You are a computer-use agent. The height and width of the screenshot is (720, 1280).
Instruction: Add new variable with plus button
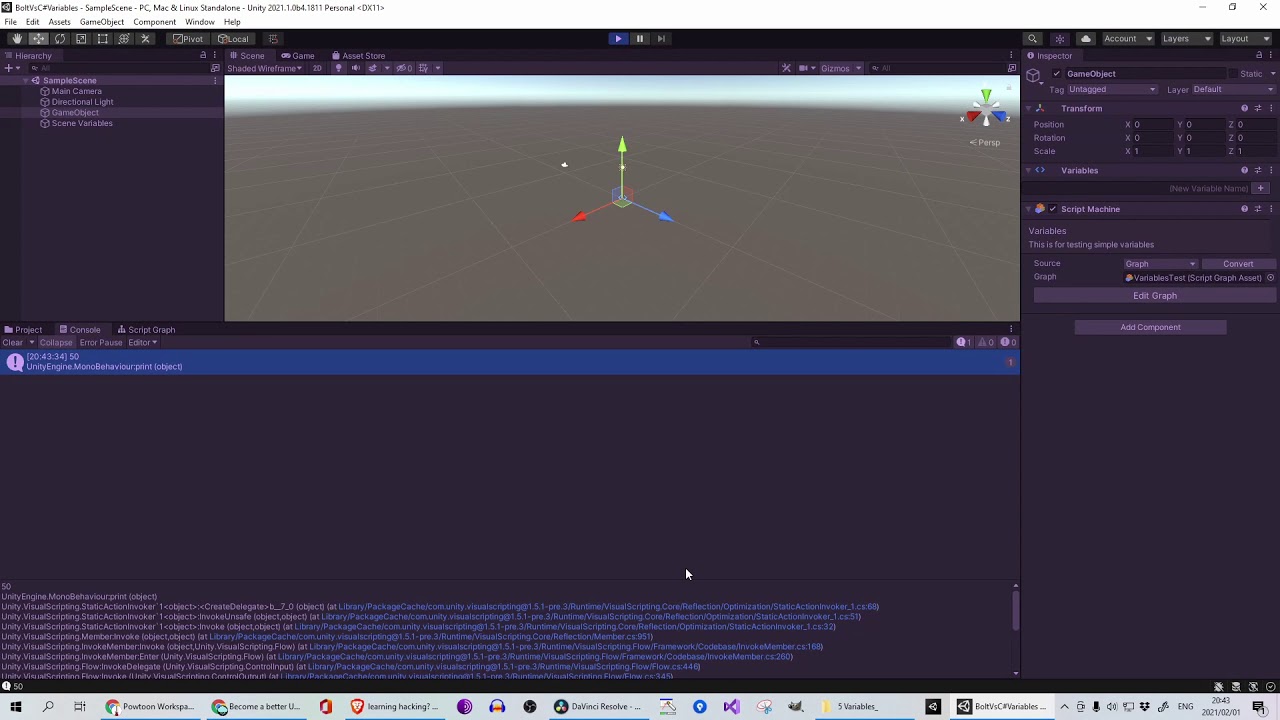(x=1261, y=188)
